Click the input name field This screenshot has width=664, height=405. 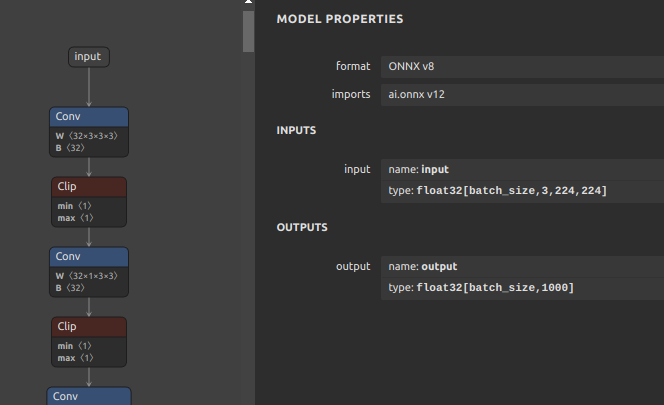pyautogui.click(x=522, y=169)
